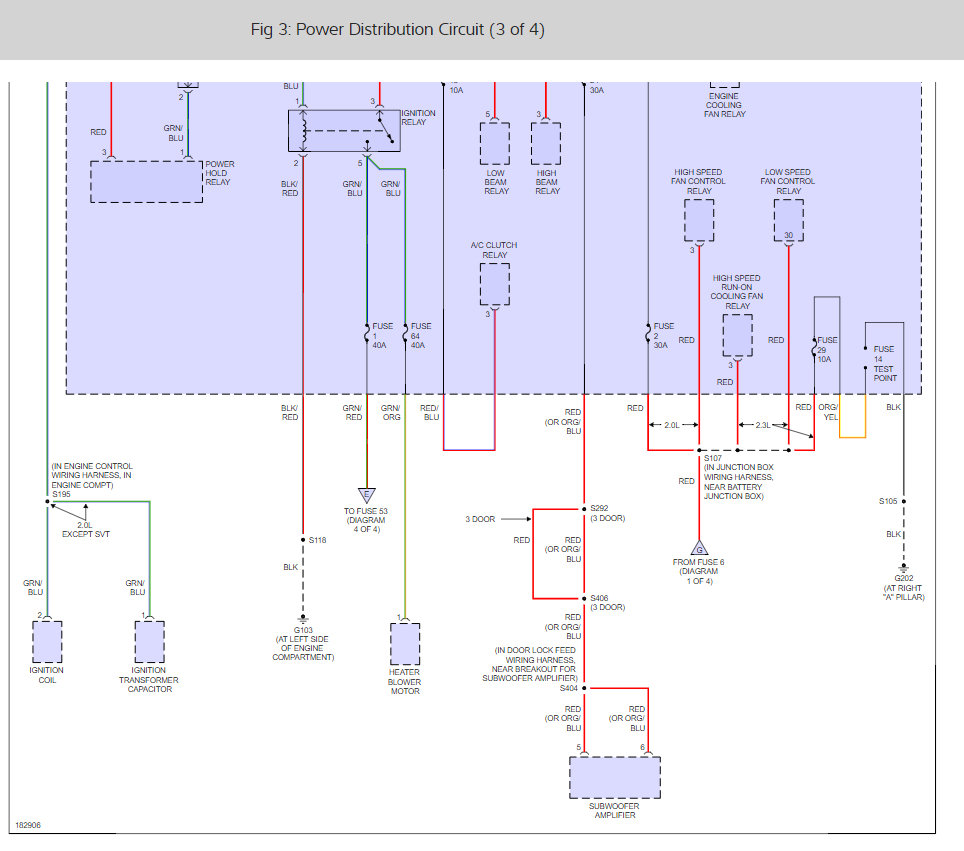This screenshot has width=964, height=851.
Task: Click the 'IN ENGINE CONTROL WIRING HARNESS' note
Action: [92, 475]
